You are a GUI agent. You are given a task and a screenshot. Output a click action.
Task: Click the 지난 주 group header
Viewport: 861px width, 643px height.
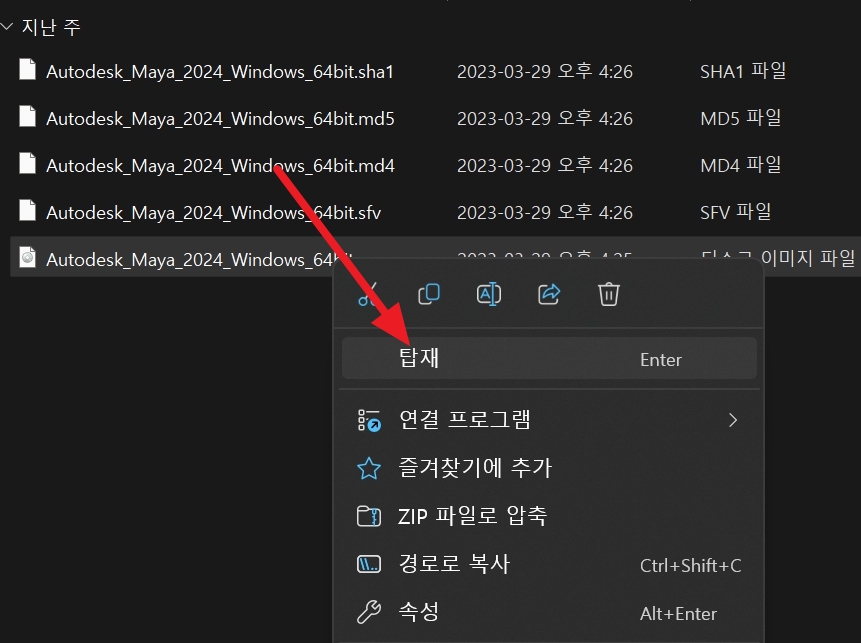point(51,27)
